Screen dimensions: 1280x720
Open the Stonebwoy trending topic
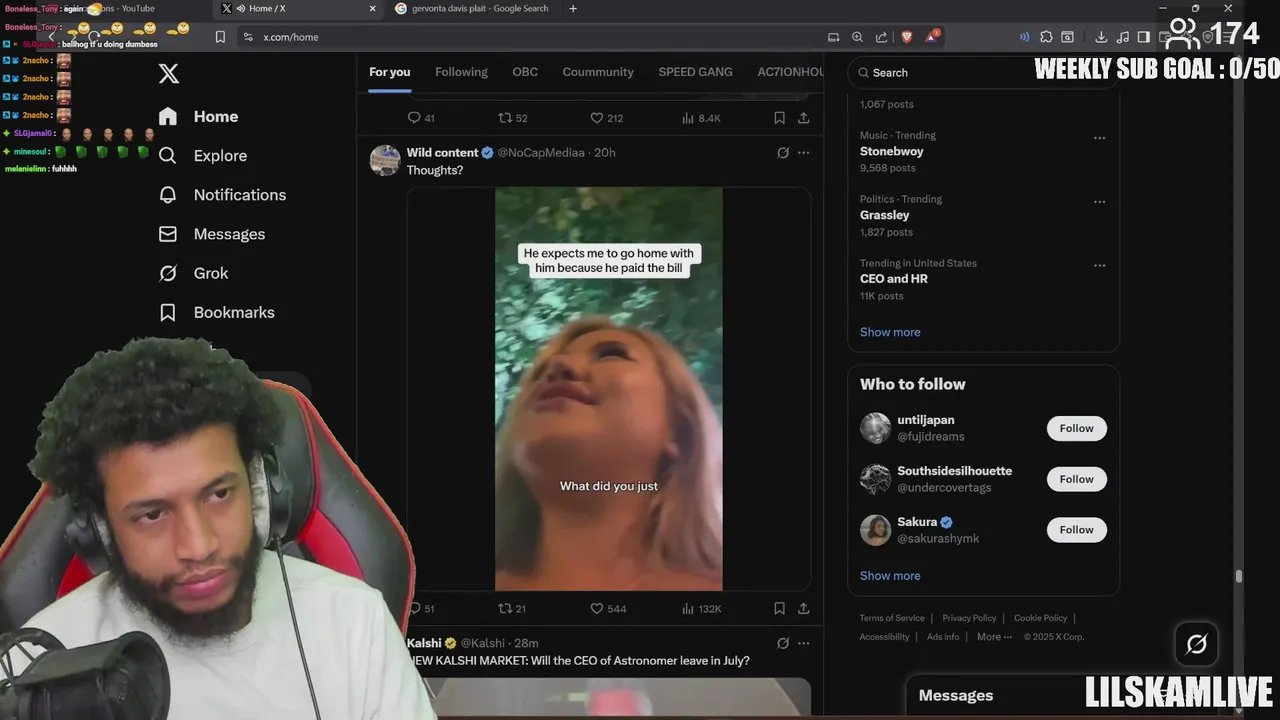(x=891, y=152)
